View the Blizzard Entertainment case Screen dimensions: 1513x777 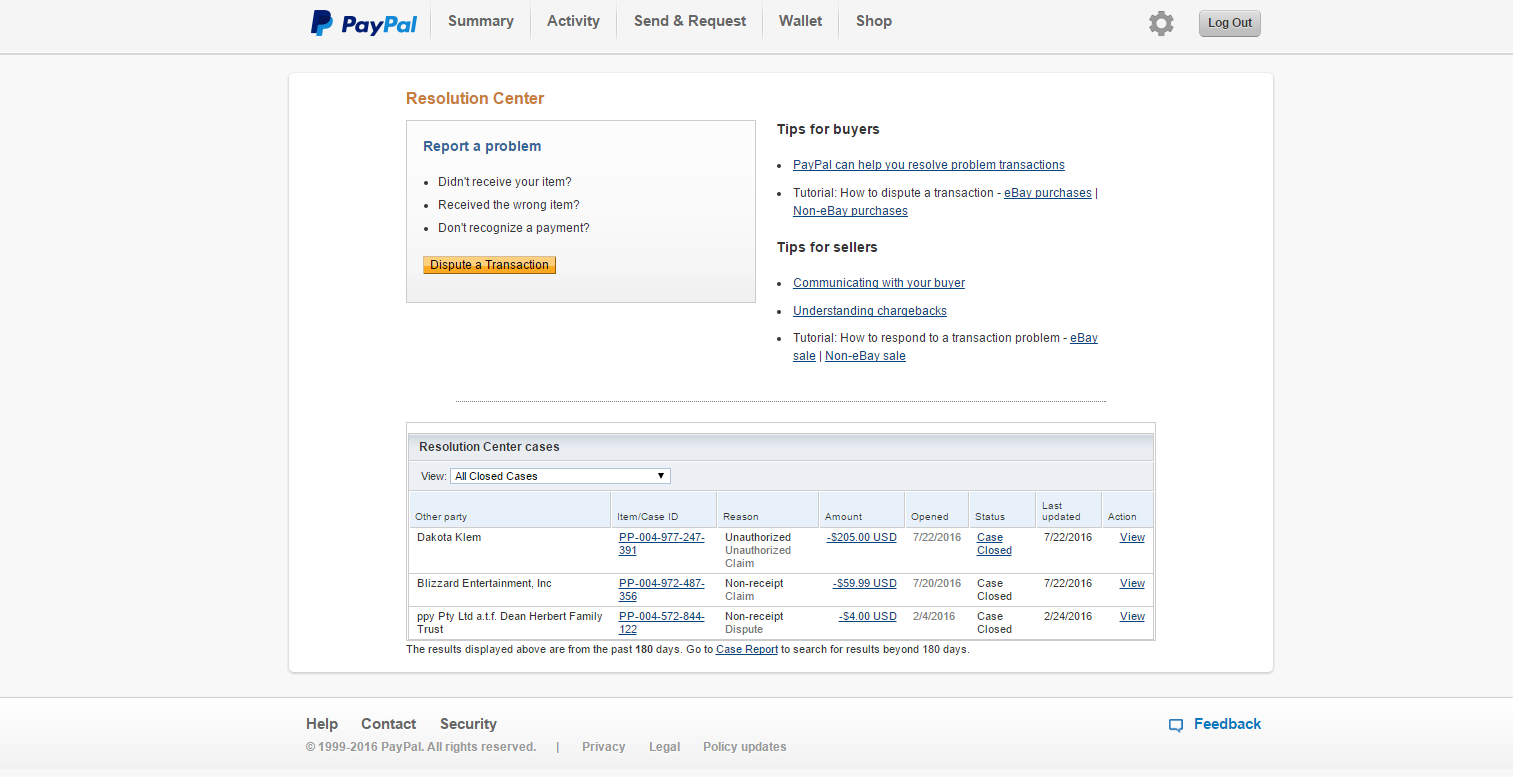click(x=1132, y=584)
